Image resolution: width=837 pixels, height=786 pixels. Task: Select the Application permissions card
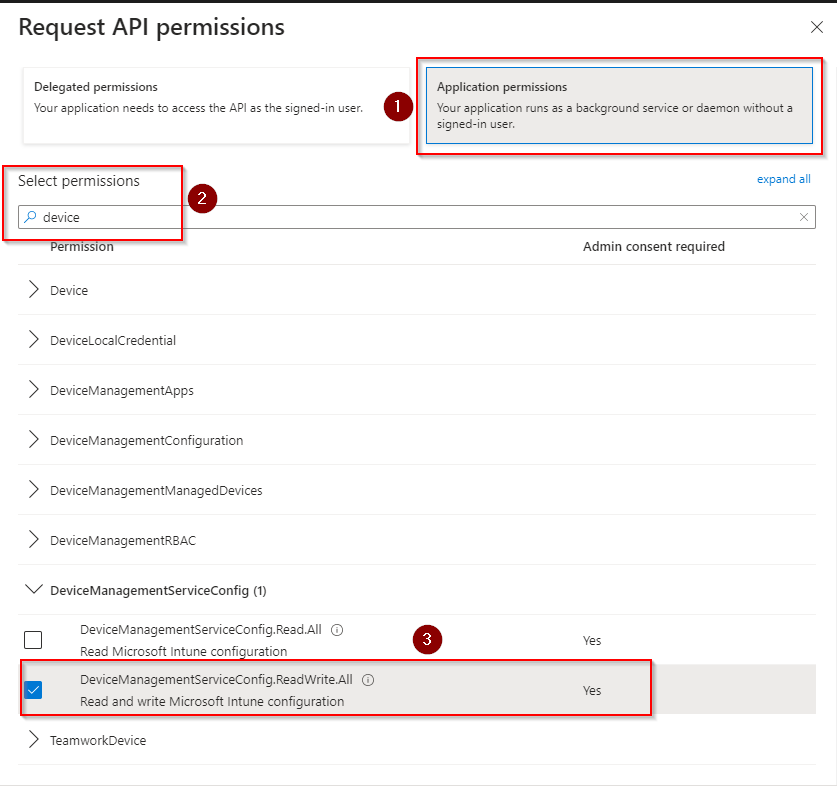tap(618, 105)
